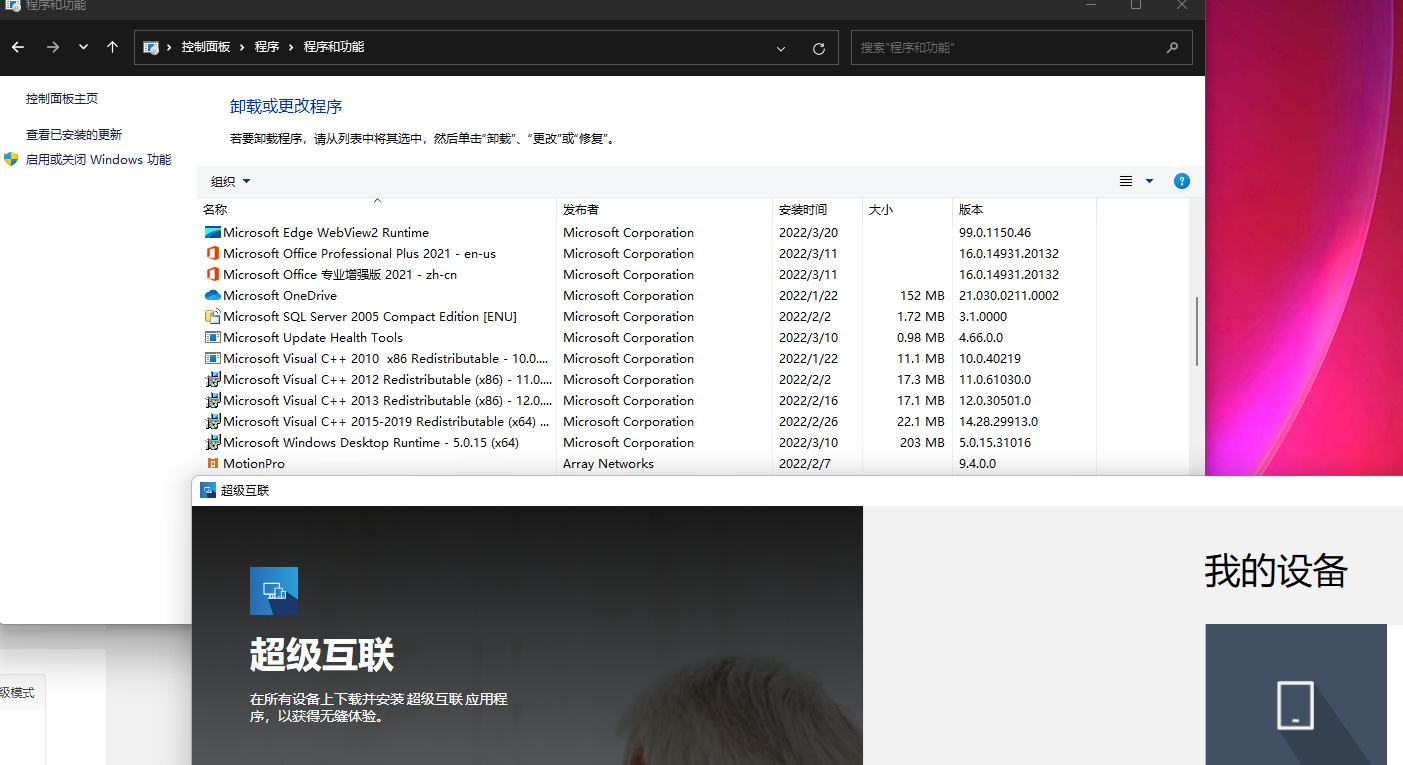Image resolution: width=1403 pixels, height=765 pixels.
Task: Click version 99.0.1150.46 cell
Action: tap(995, 232)
